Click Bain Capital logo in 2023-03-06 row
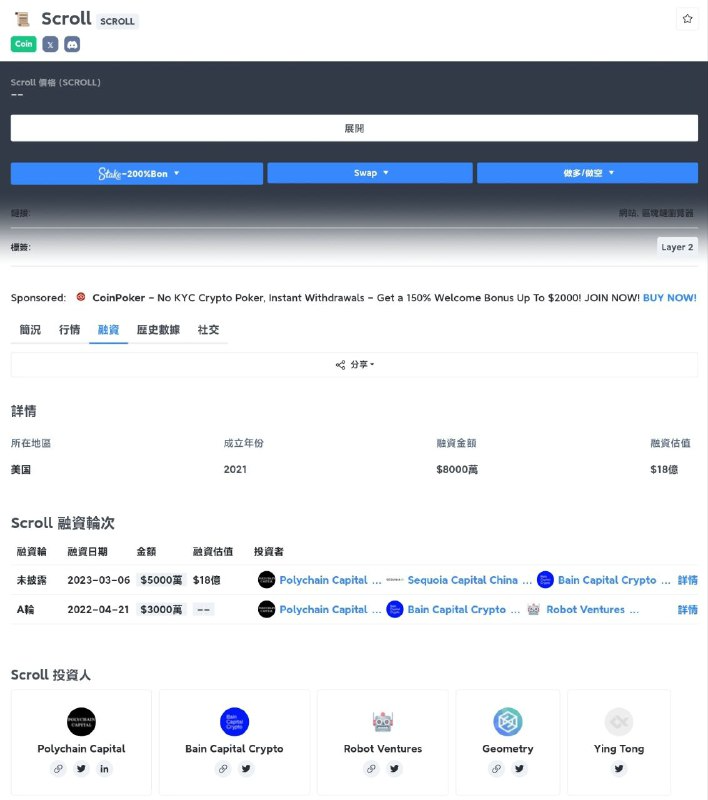 545,580
